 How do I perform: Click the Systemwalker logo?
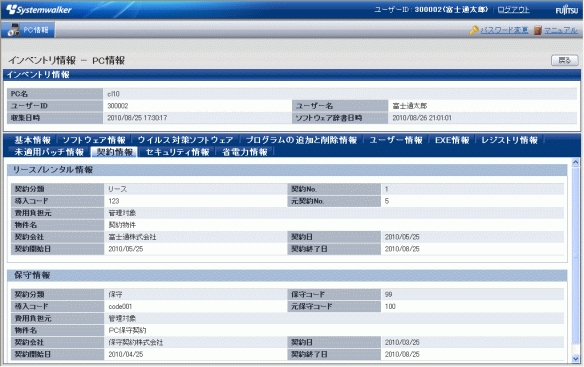(39, 10)
